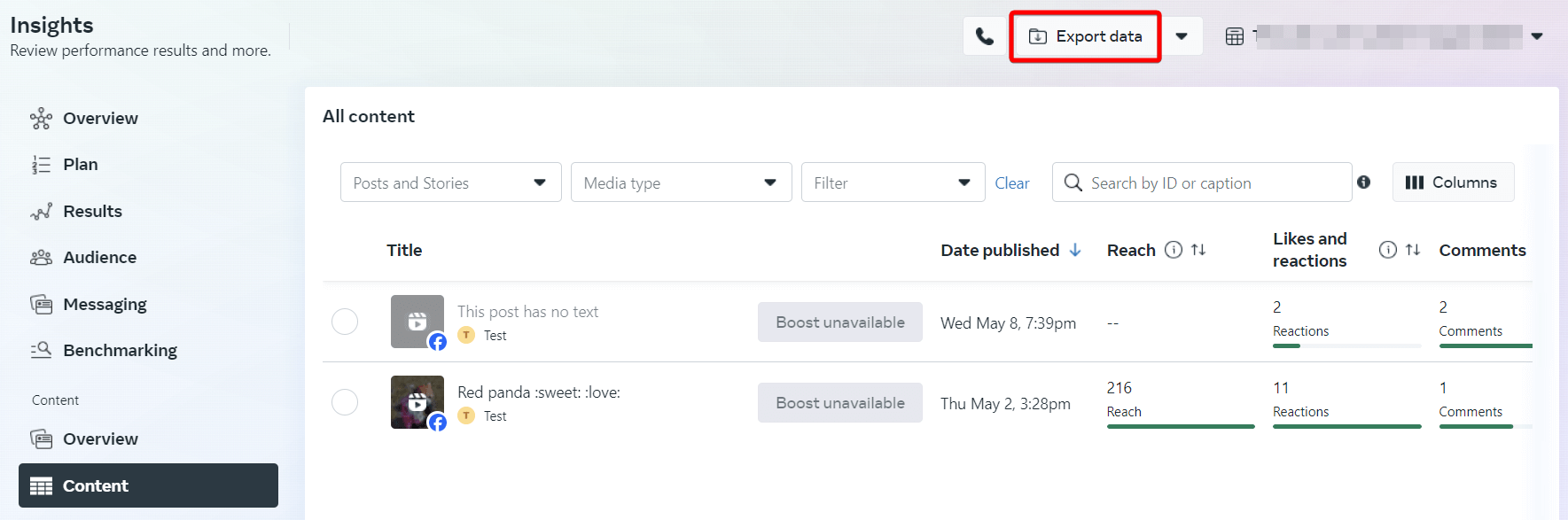
Task: Select the Red panda post row
Action: pyautogui.click(x=345, y=402)
